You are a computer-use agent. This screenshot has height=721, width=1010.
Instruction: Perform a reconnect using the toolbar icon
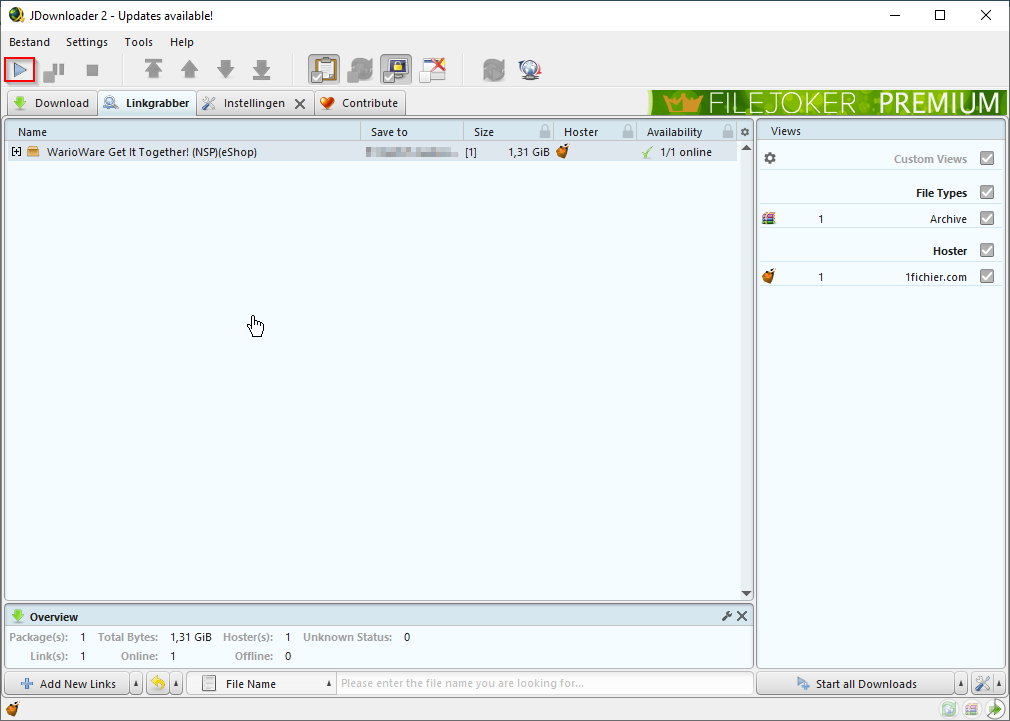point(494,70)
